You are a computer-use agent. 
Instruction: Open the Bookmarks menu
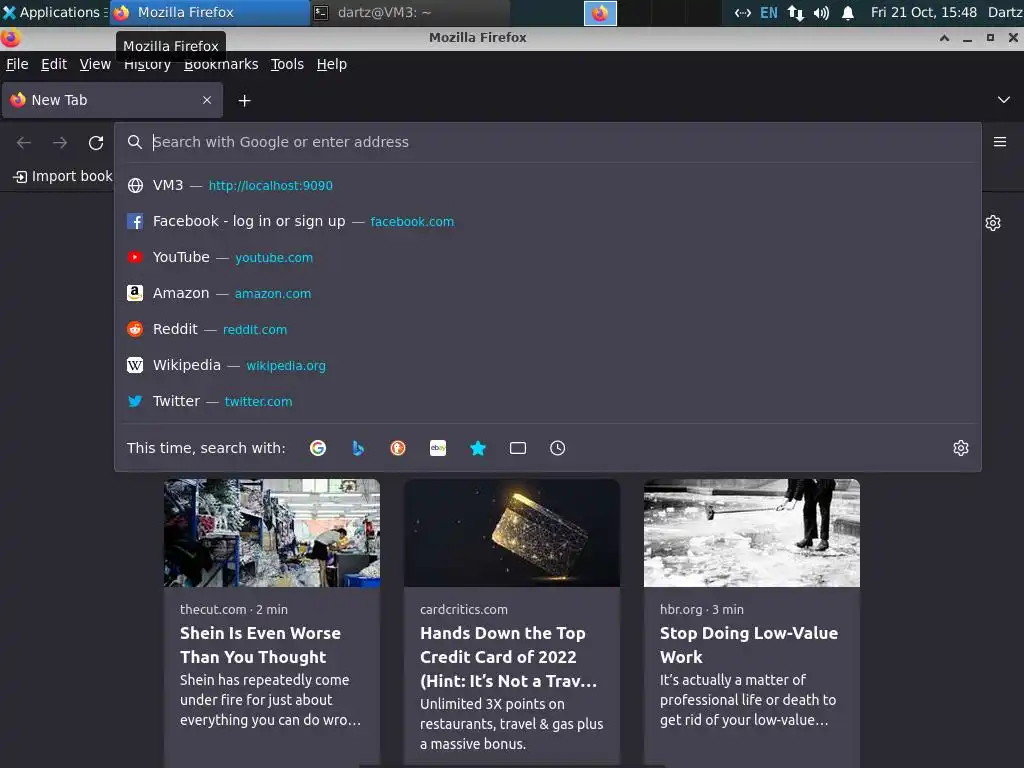221,64
